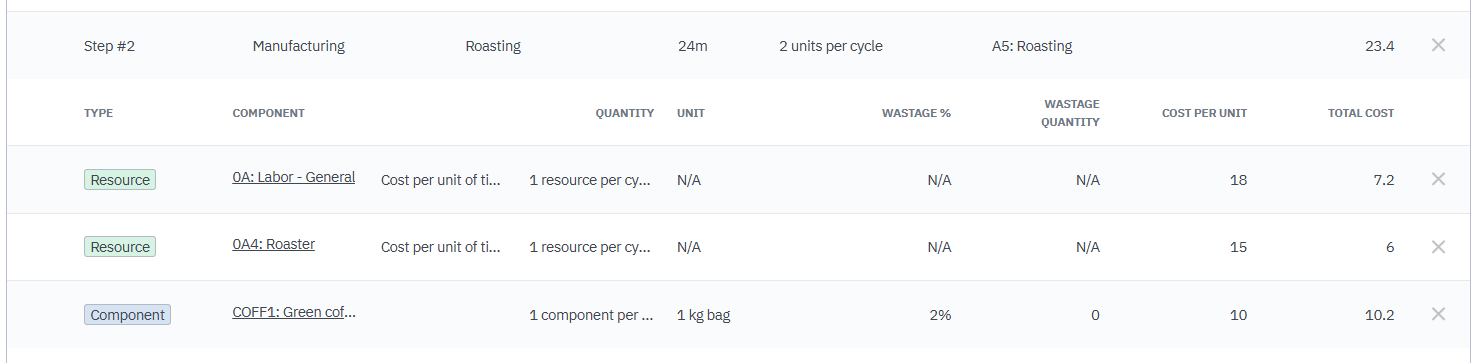Viewport: 1475px width, 363px height.
Task: Edit the Roasting operation name
Action: click(x=493, y=46)
